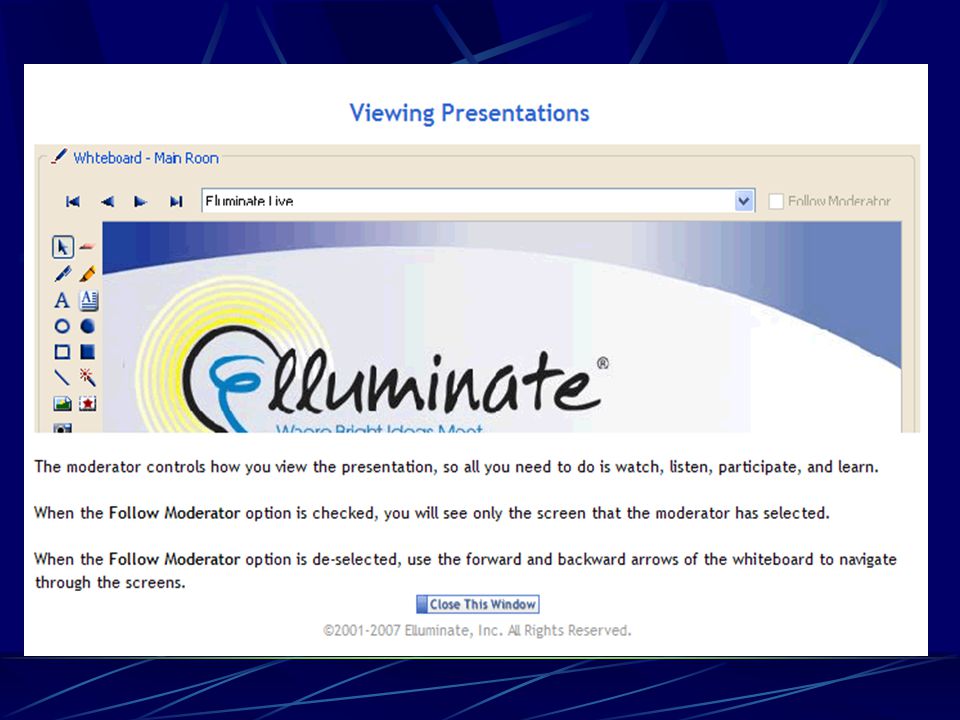Go to the previous whiteboard screen
The width and height of the screenshot is (960, 720).
point(107,201)
